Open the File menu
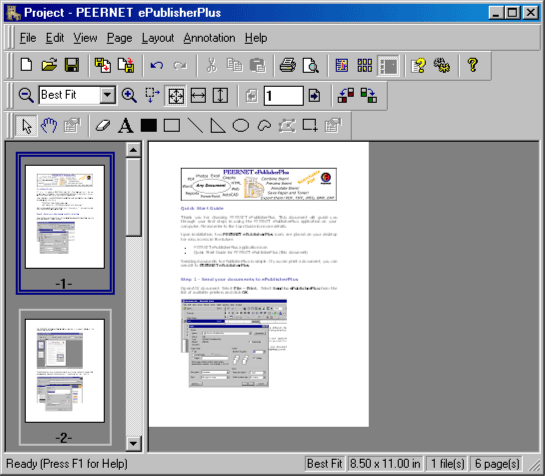This screenshot has width=545, height=476. tap(28, 38)
